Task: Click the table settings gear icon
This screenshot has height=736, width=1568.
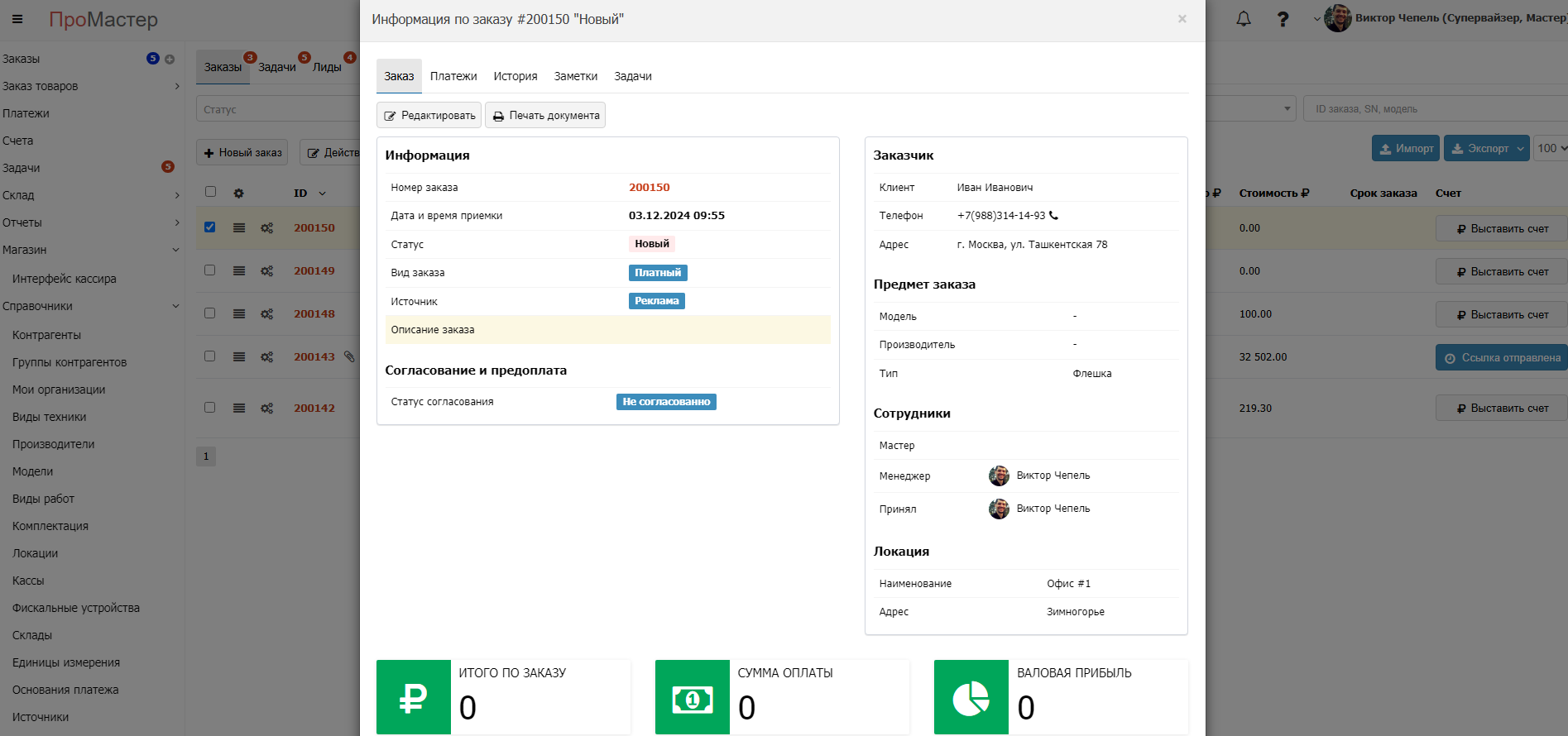Action: [238, 194]
